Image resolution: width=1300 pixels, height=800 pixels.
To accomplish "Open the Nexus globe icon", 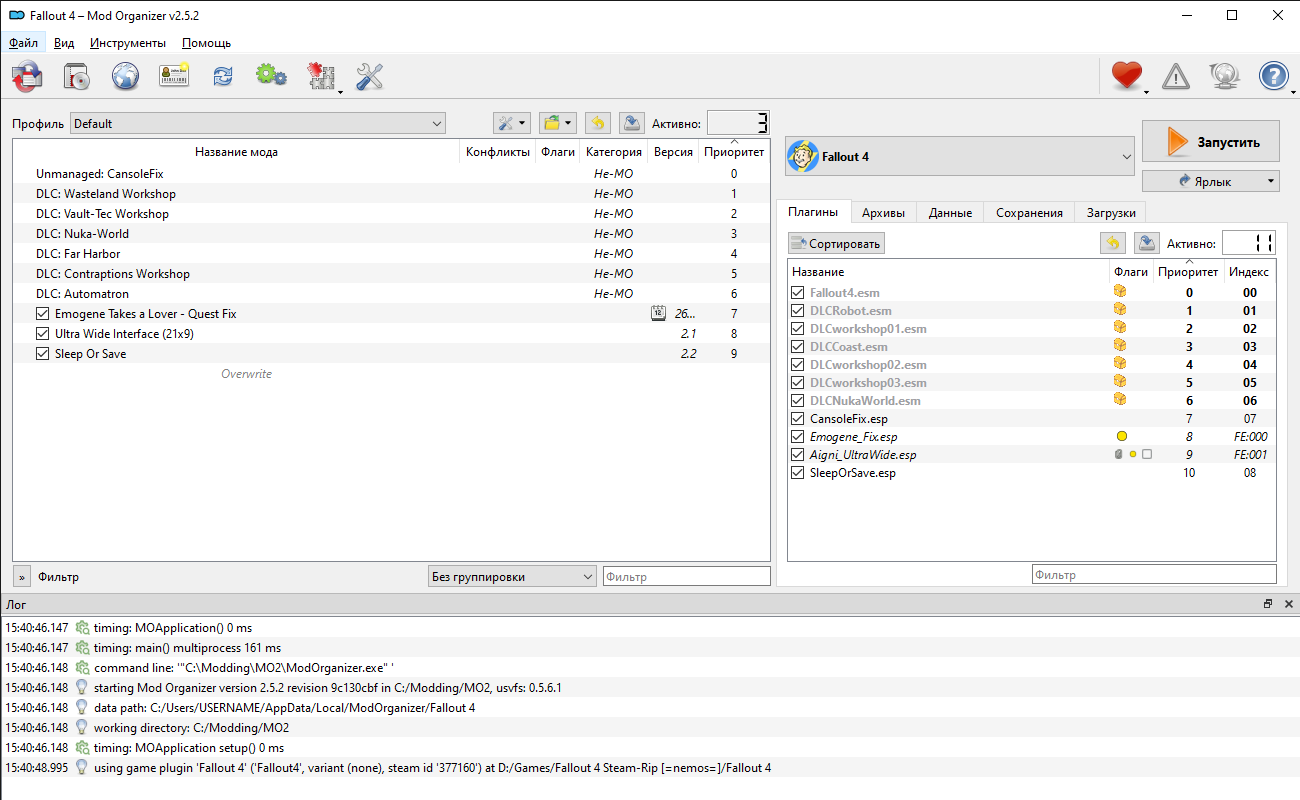I will (125, 76).
